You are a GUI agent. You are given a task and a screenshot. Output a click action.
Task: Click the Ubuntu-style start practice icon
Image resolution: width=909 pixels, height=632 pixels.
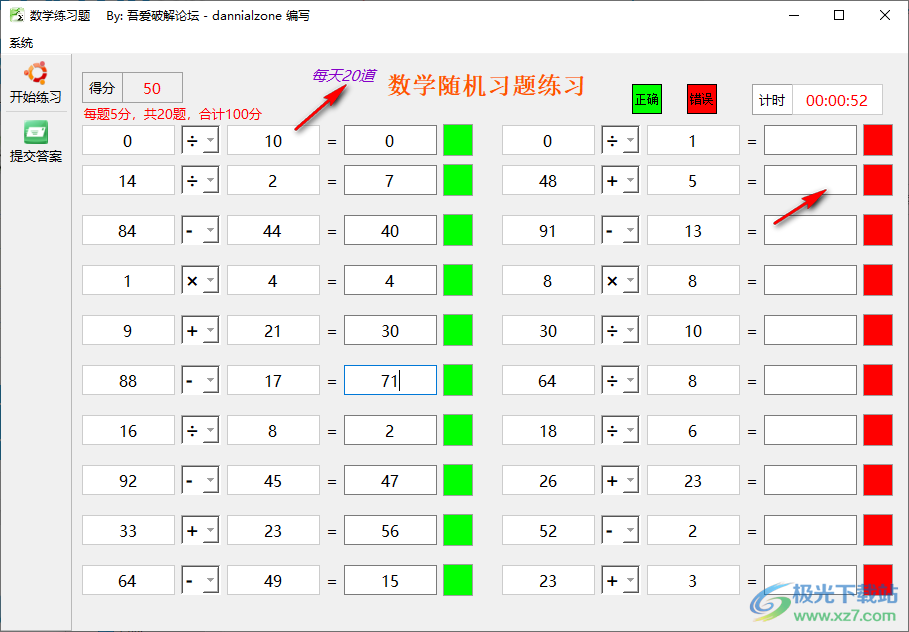(x=35, y=74)
